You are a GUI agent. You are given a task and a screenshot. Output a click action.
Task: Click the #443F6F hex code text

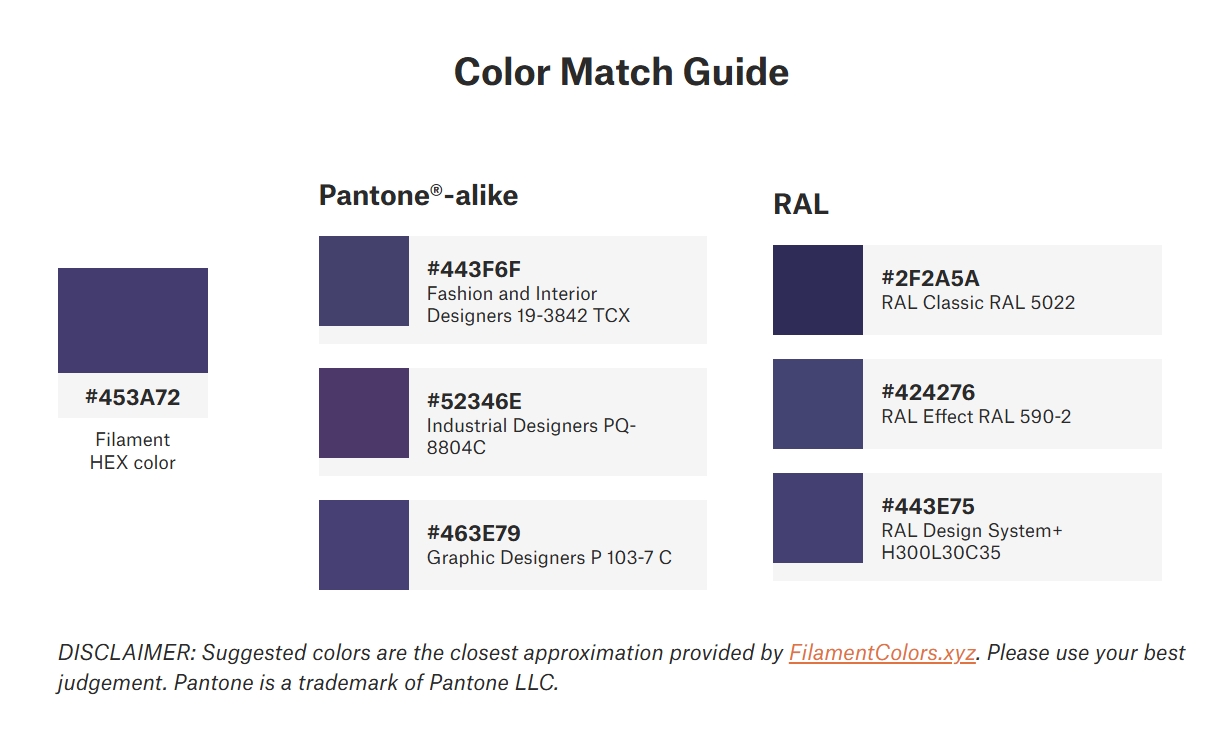coord(474,269)
